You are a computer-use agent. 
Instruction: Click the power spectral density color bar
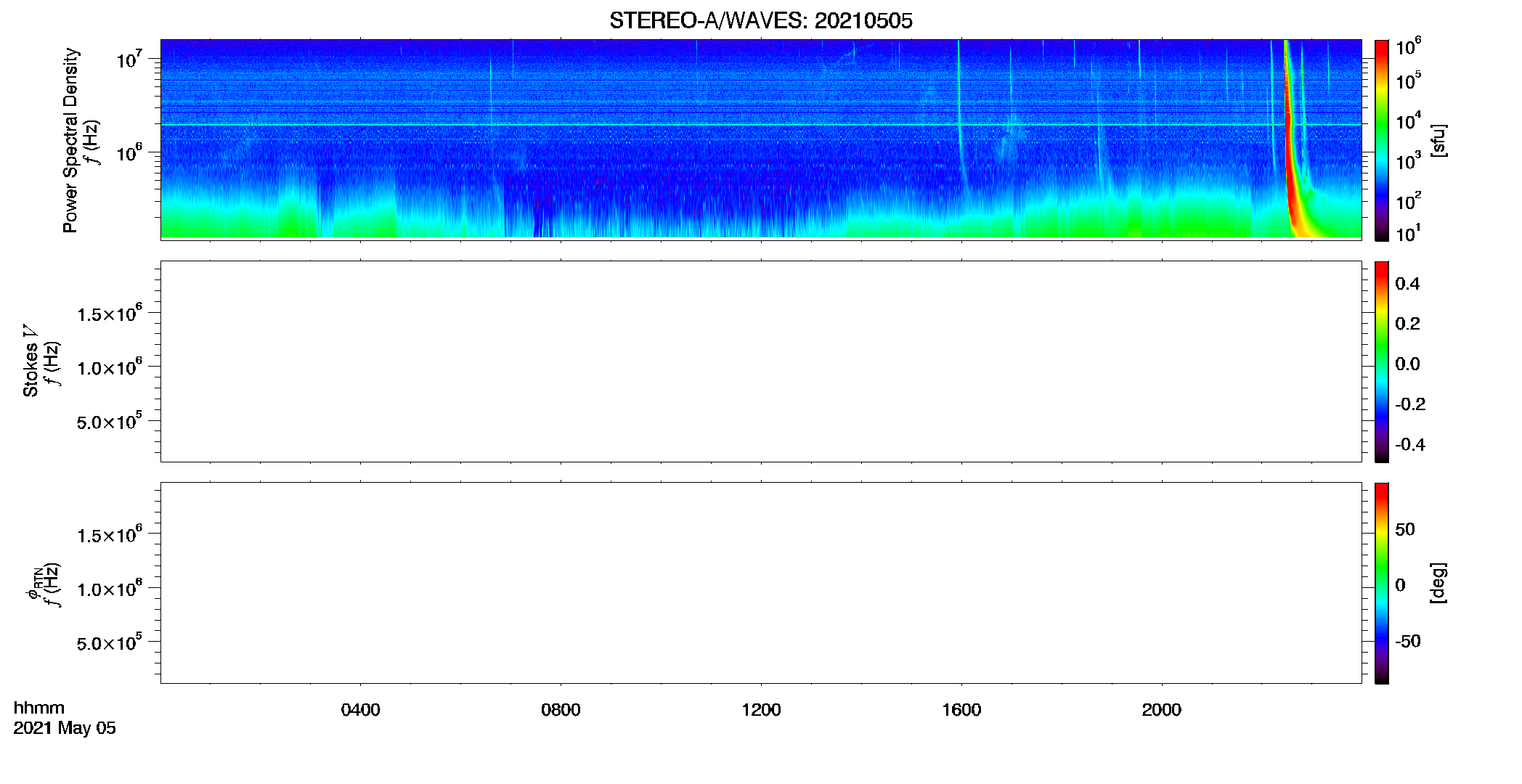[1381, 140]
